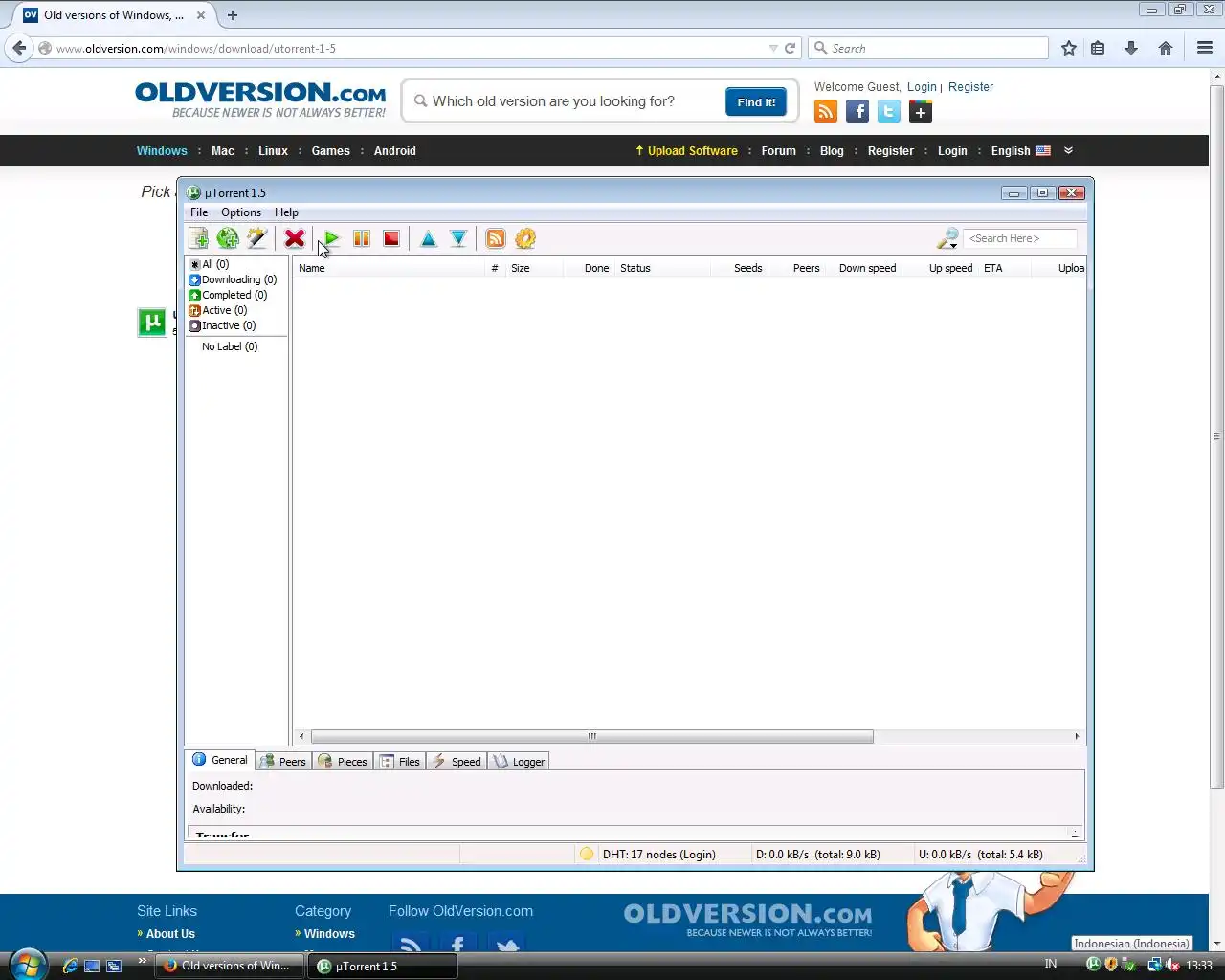Click the download rate status D: 0.0 kB/s
Viewport: 1225px width, 980px height.
[818, 855]
